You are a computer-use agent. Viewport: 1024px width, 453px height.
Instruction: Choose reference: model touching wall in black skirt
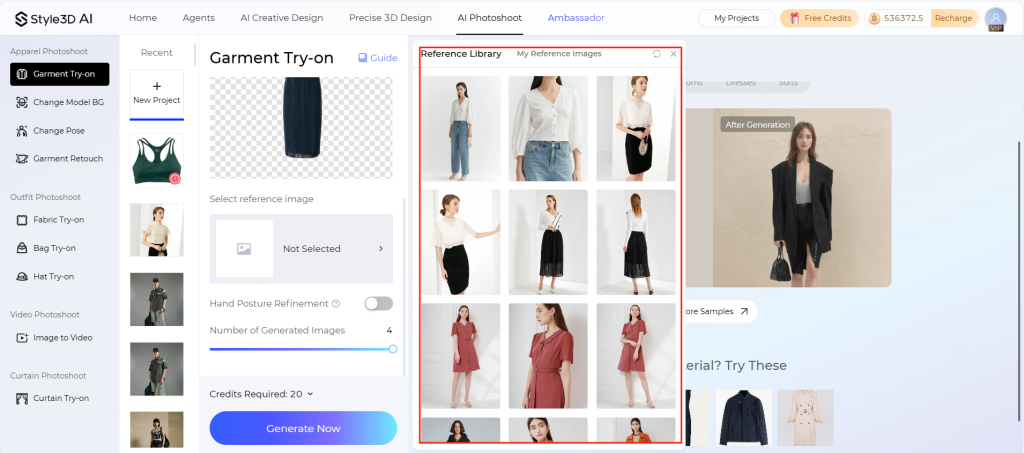click(x=461, y=242)
